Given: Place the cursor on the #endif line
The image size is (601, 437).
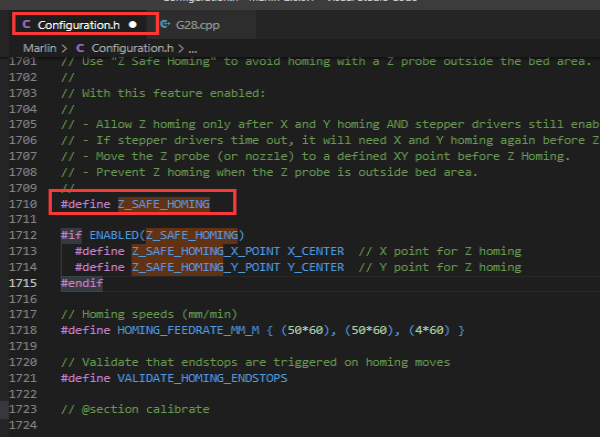Looking at the screenshot, I should point(82,283).
